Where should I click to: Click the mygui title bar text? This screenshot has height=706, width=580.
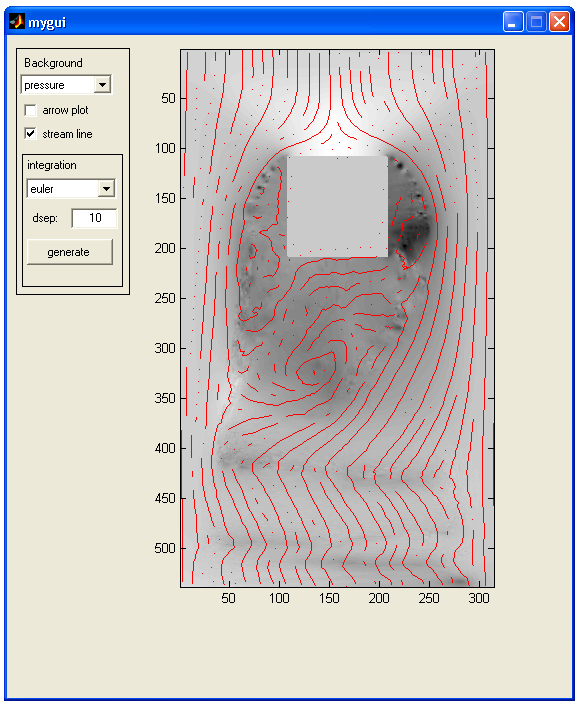47,23
